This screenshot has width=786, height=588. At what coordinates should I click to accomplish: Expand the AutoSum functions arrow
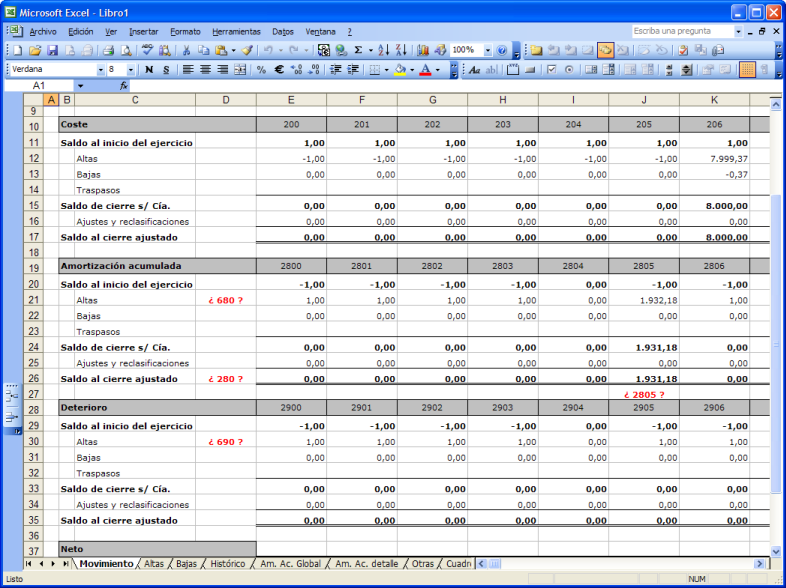(x=370, y=50)
